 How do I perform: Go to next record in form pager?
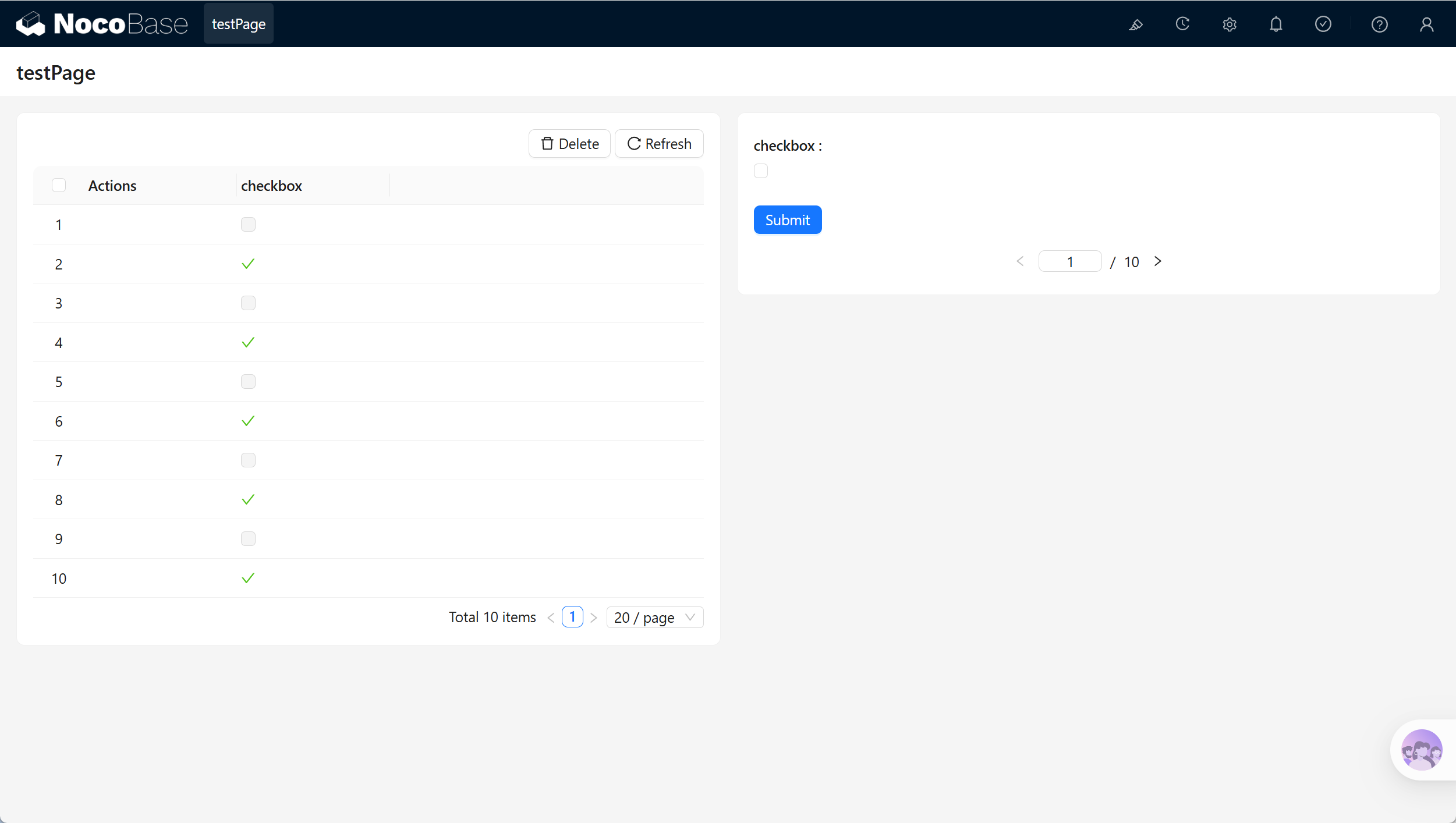pyautogui.click(x=1158, y=261)
